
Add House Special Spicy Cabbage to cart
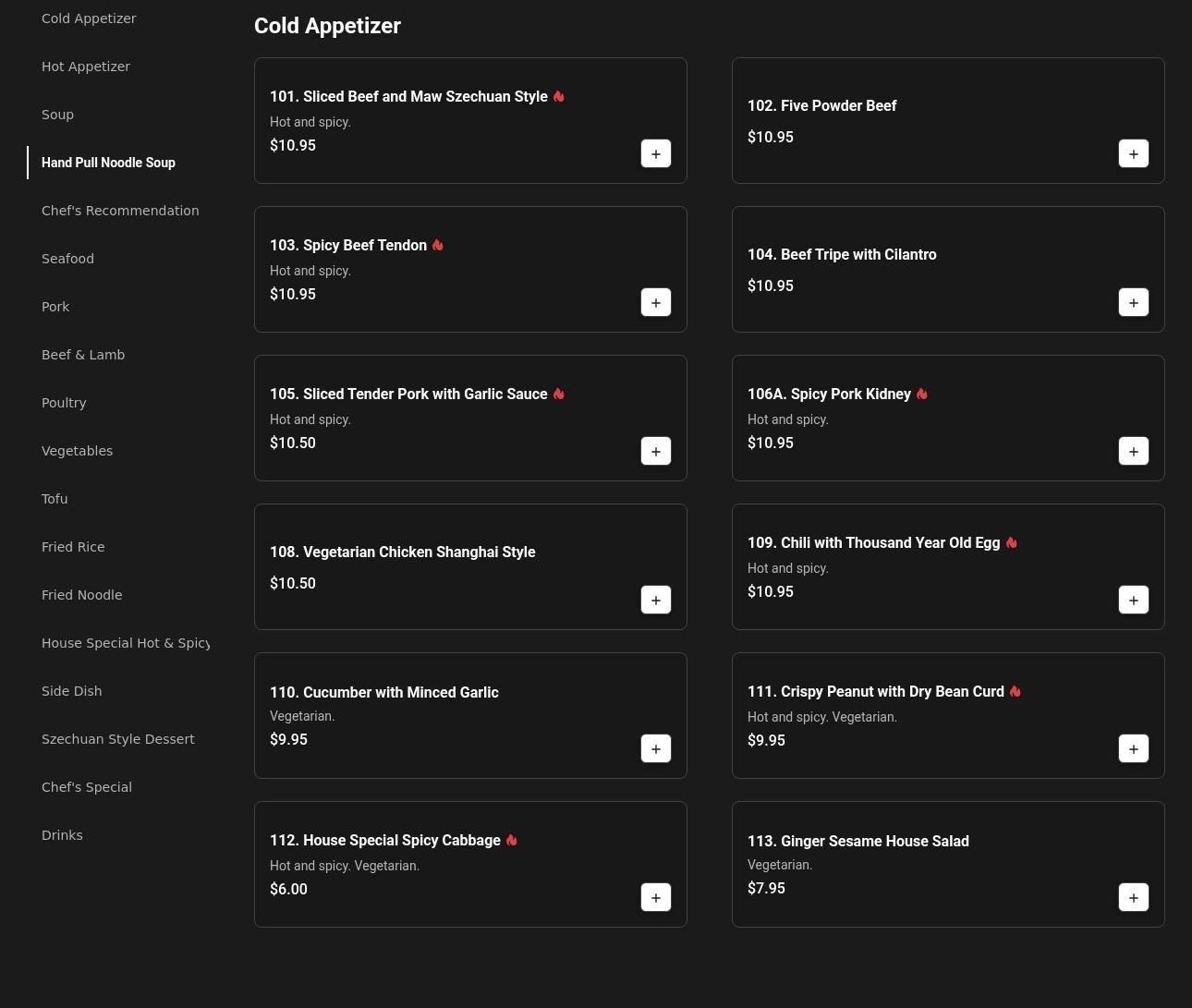point(655,898)
